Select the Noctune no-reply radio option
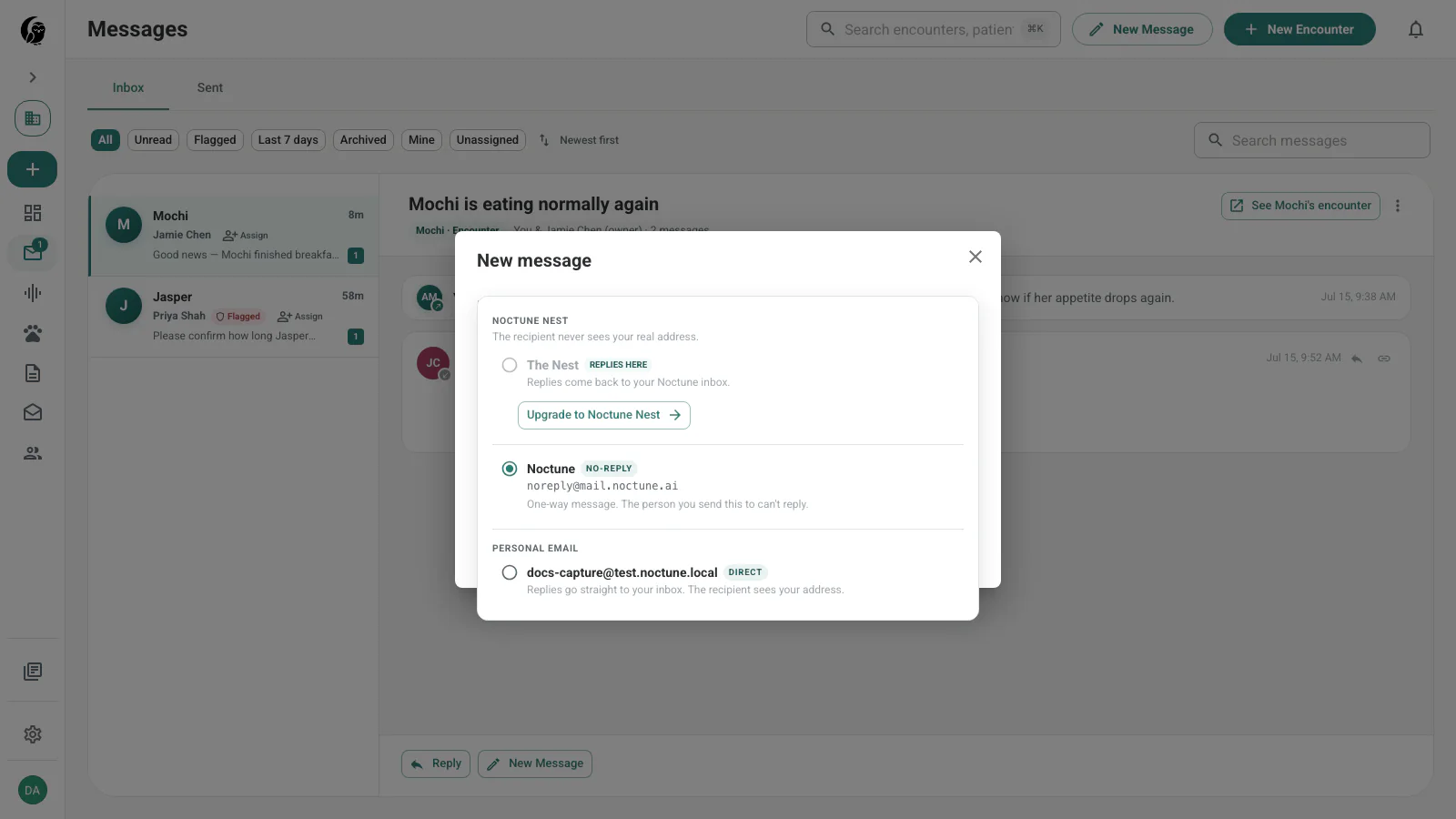 pos(510,469)
